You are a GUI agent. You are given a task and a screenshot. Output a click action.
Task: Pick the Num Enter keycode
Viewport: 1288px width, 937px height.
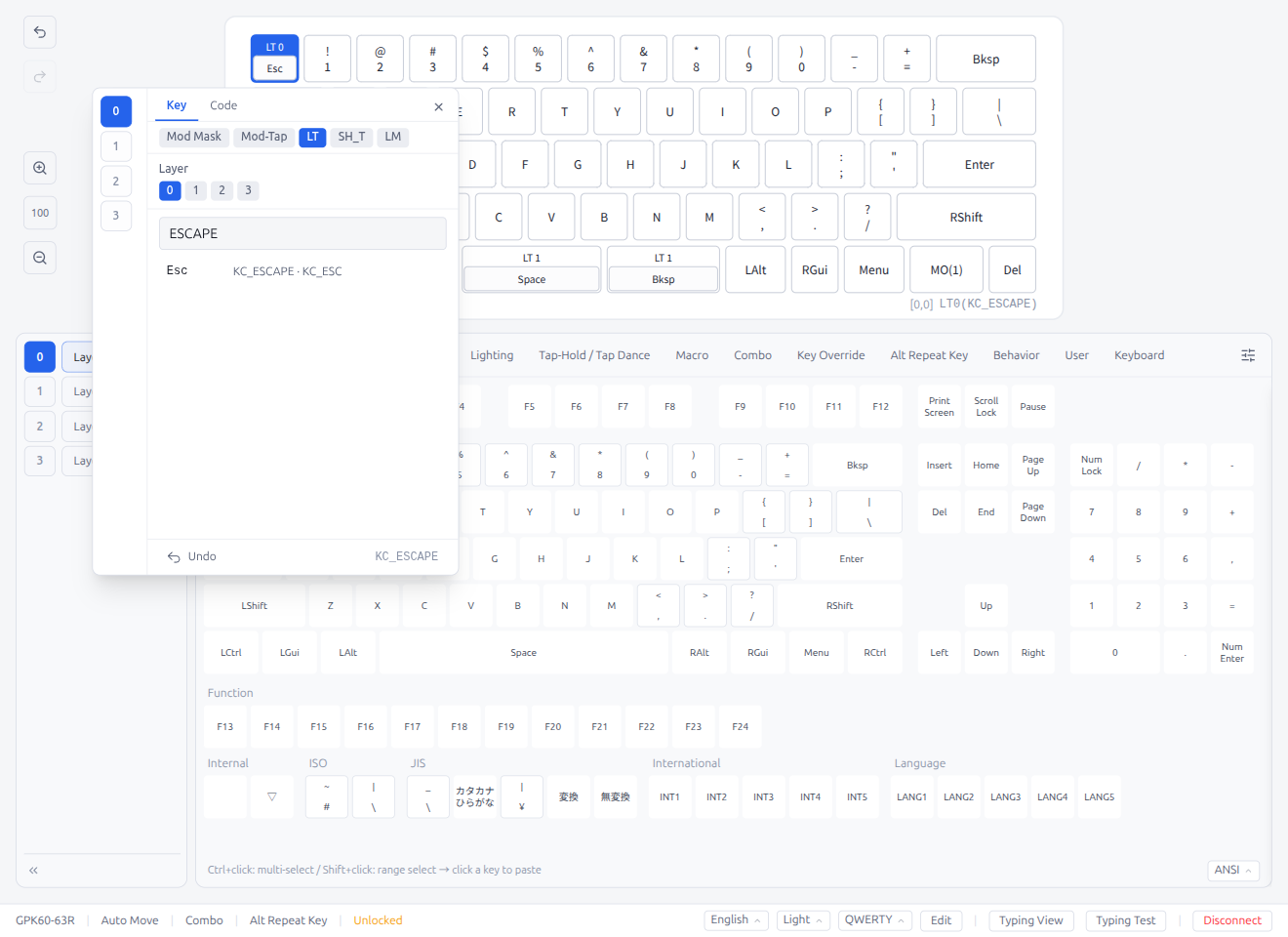(x=1232, y=653)
